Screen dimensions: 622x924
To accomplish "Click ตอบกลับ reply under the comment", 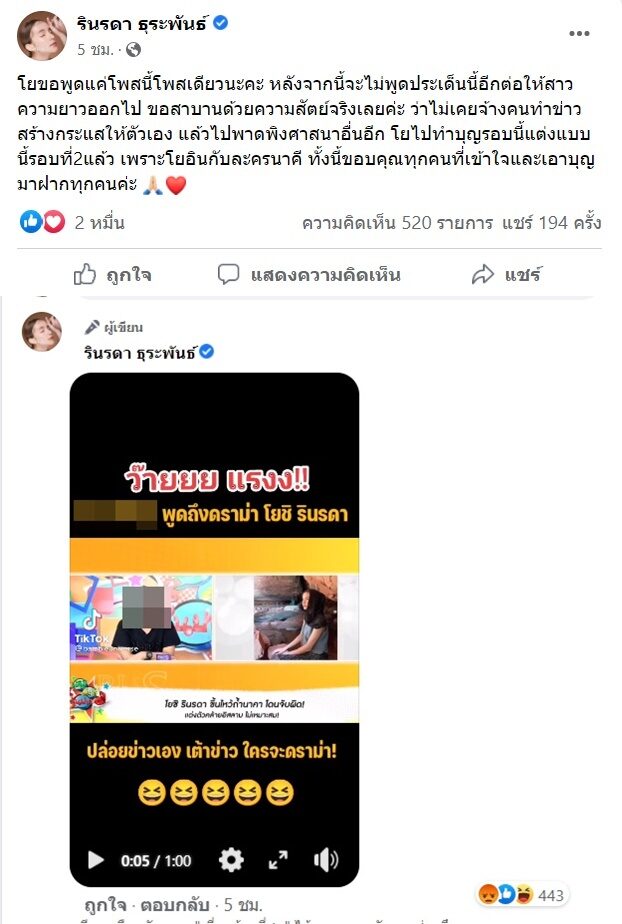I will pos(175,905).
